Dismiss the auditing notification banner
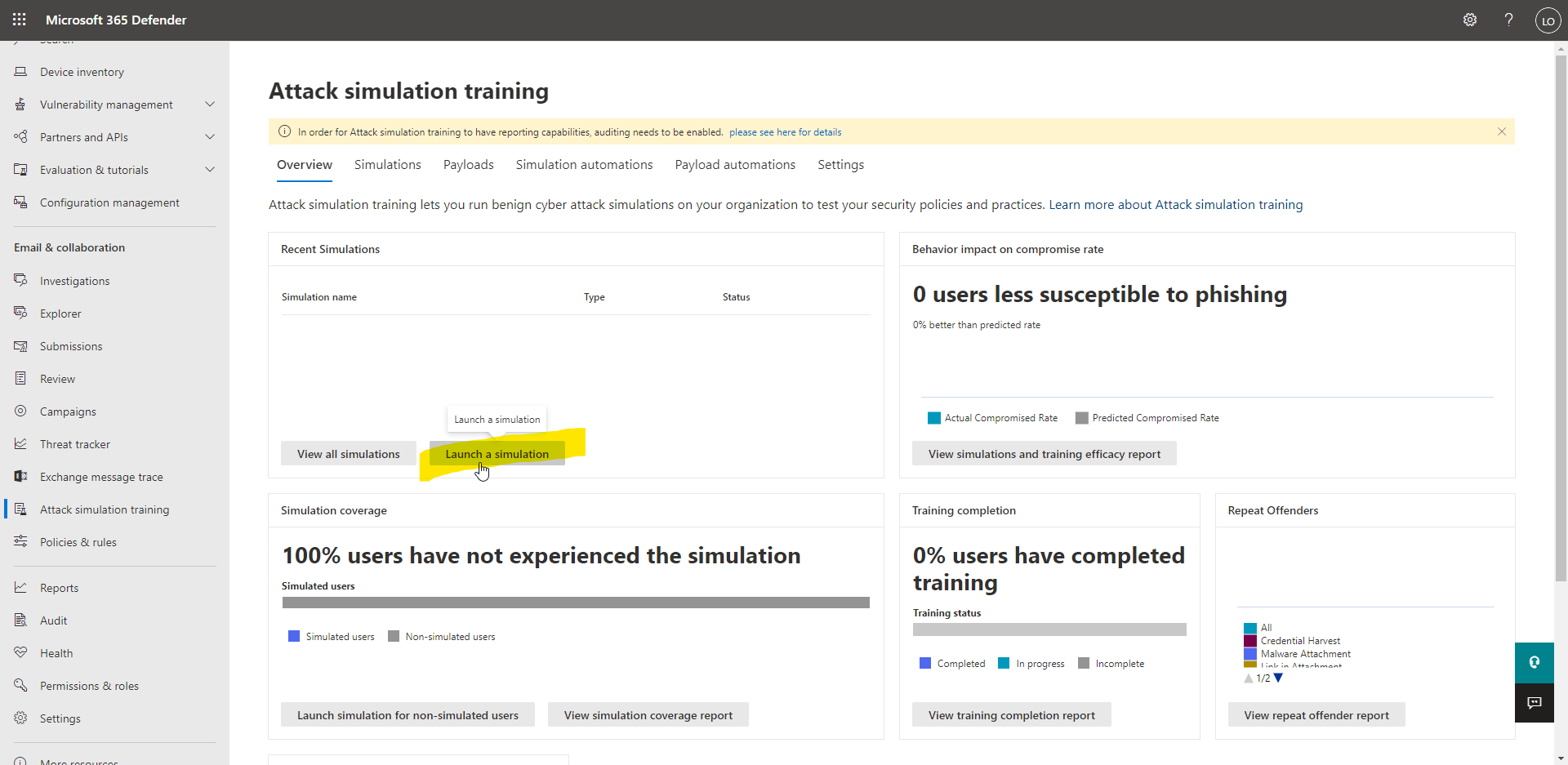1568x765 pixels. click(1501, 131)
